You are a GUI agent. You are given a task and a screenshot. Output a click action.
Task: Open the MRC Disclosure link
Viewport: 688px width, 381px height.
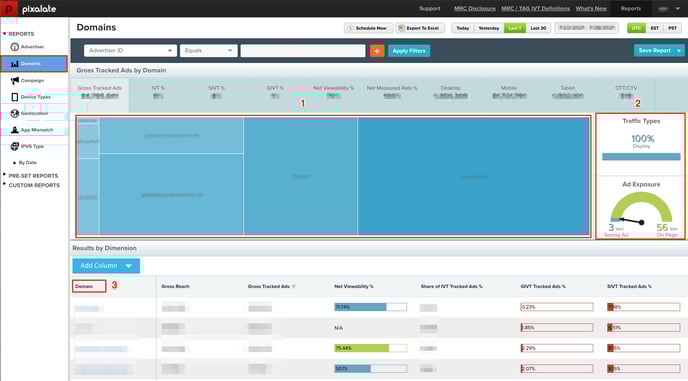coord(474,8)
